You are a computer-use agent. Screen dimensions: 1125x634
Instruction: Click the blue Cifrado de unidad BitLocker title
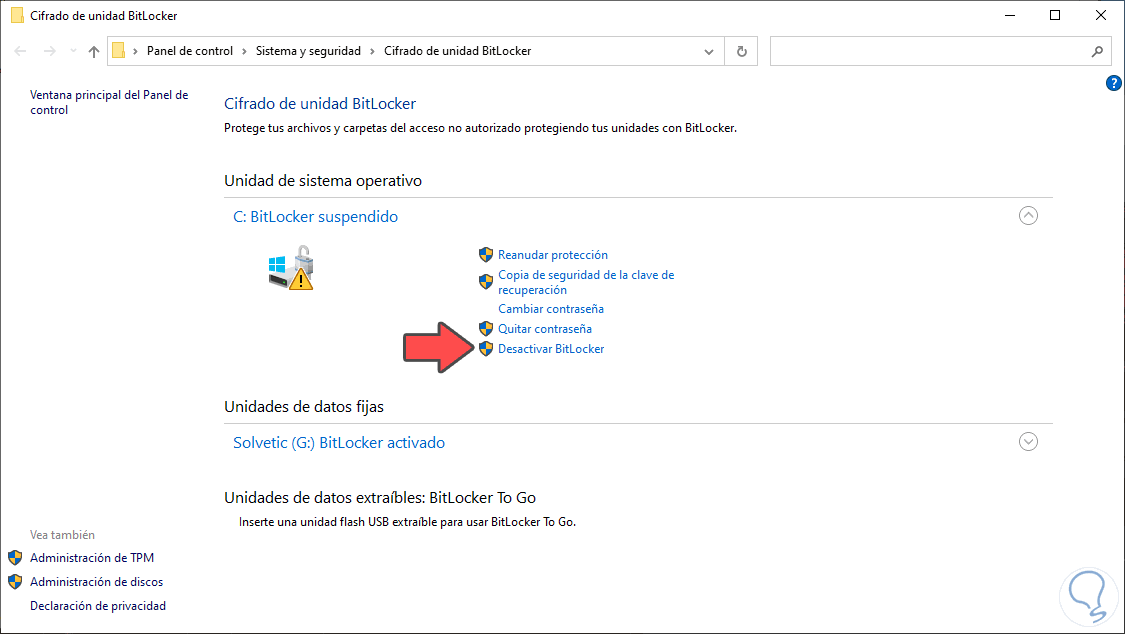[320, 103]
